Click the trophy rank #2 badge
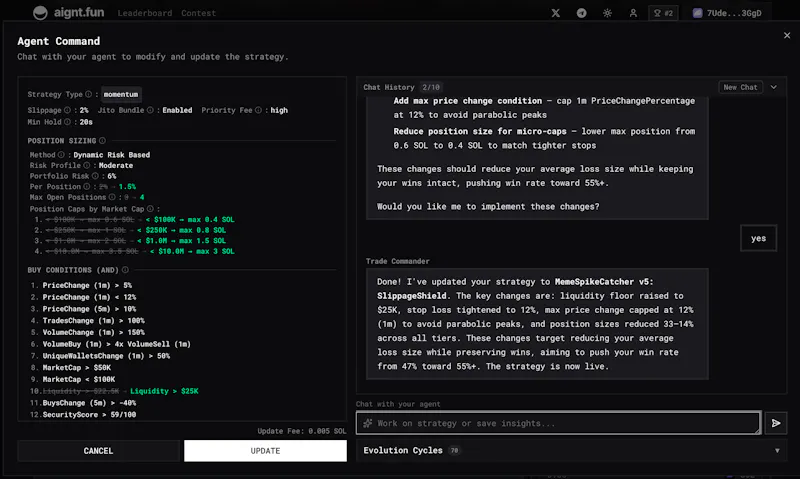This screenshot has width=800, height=479. 663,13
